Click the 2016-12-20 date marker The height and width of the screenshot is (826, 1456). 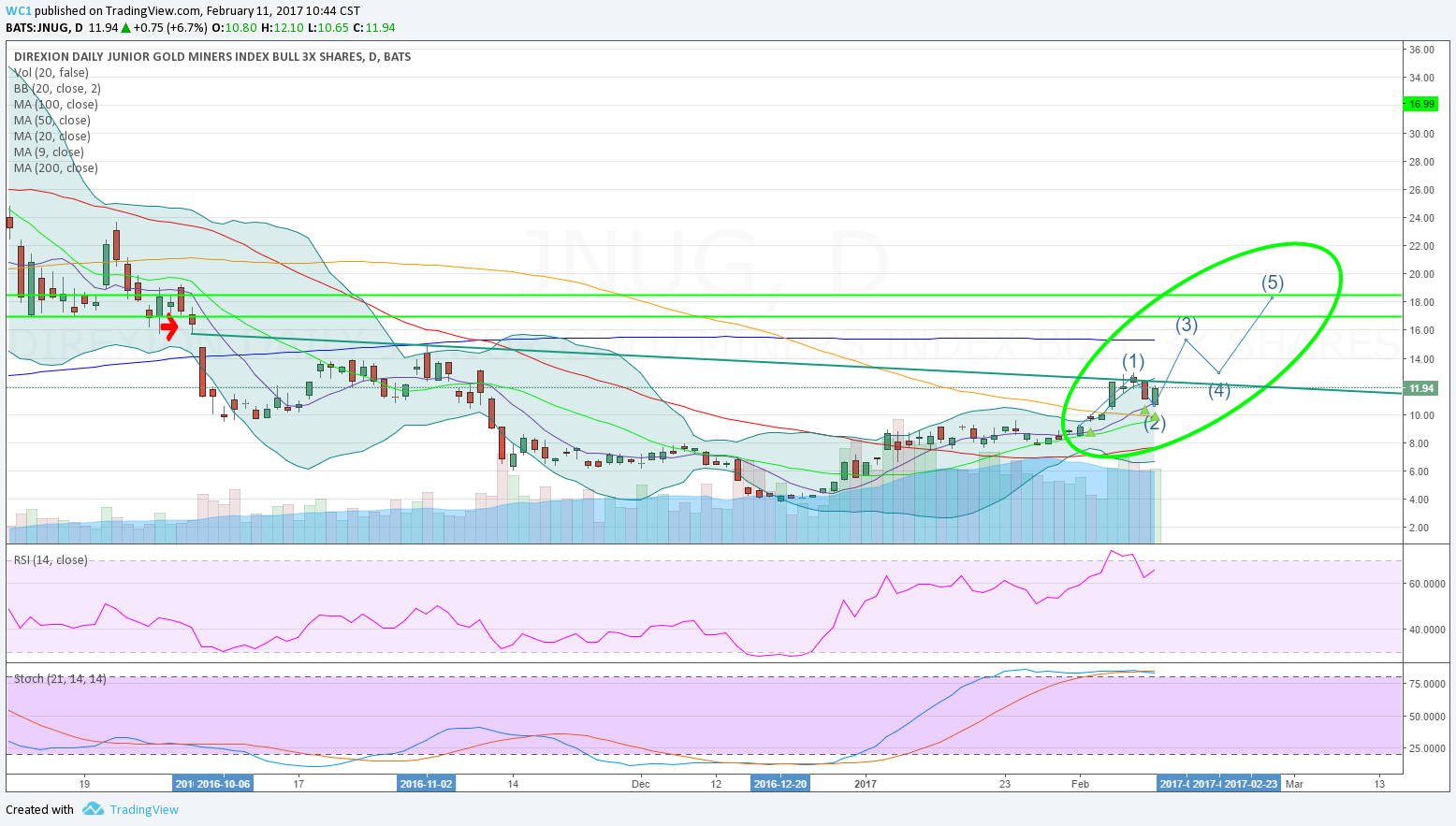[x=780, y=783]
